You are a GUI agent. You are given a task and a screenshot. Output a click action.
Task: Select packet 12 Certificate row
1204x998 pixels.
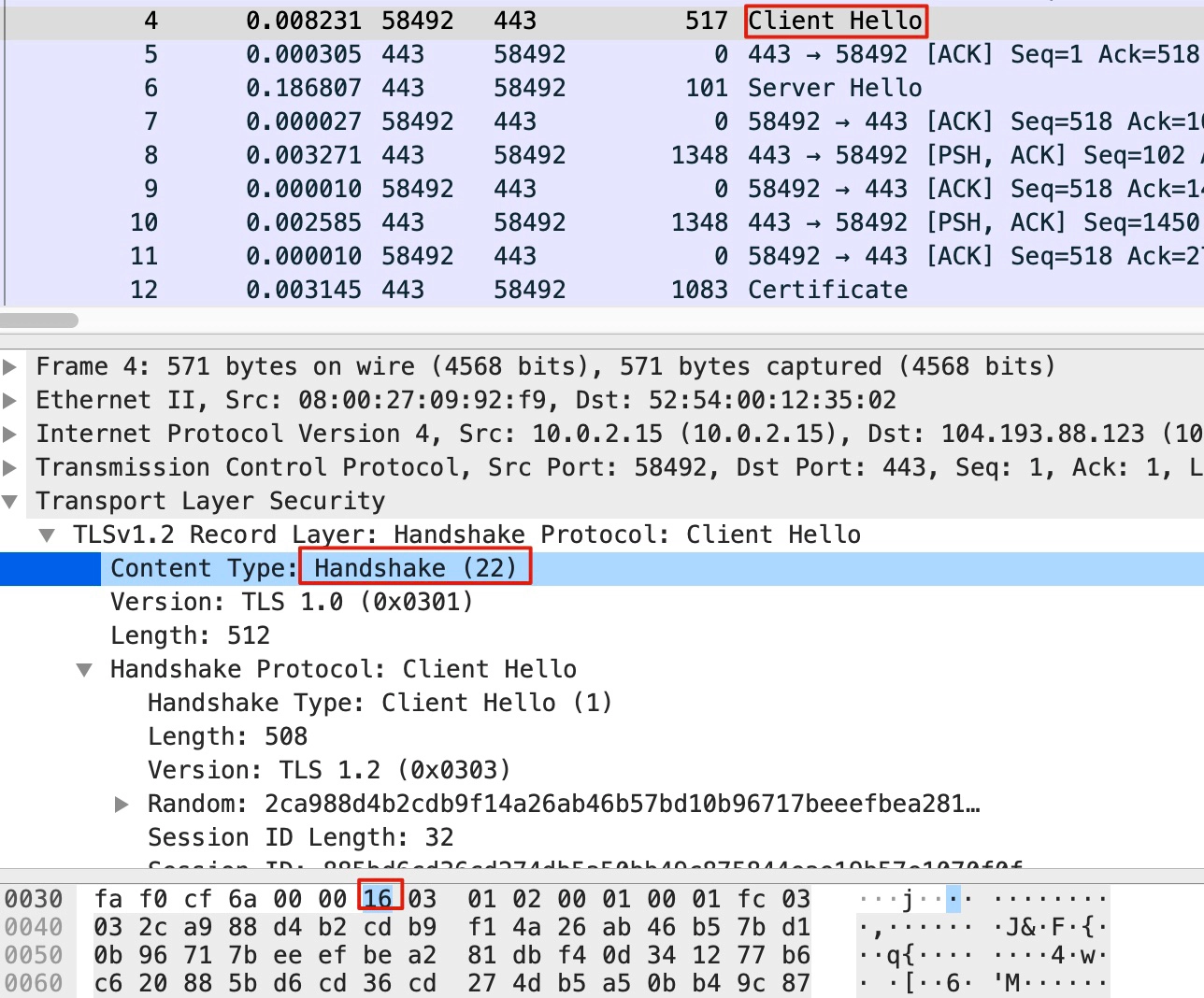[x=602, y=290]
